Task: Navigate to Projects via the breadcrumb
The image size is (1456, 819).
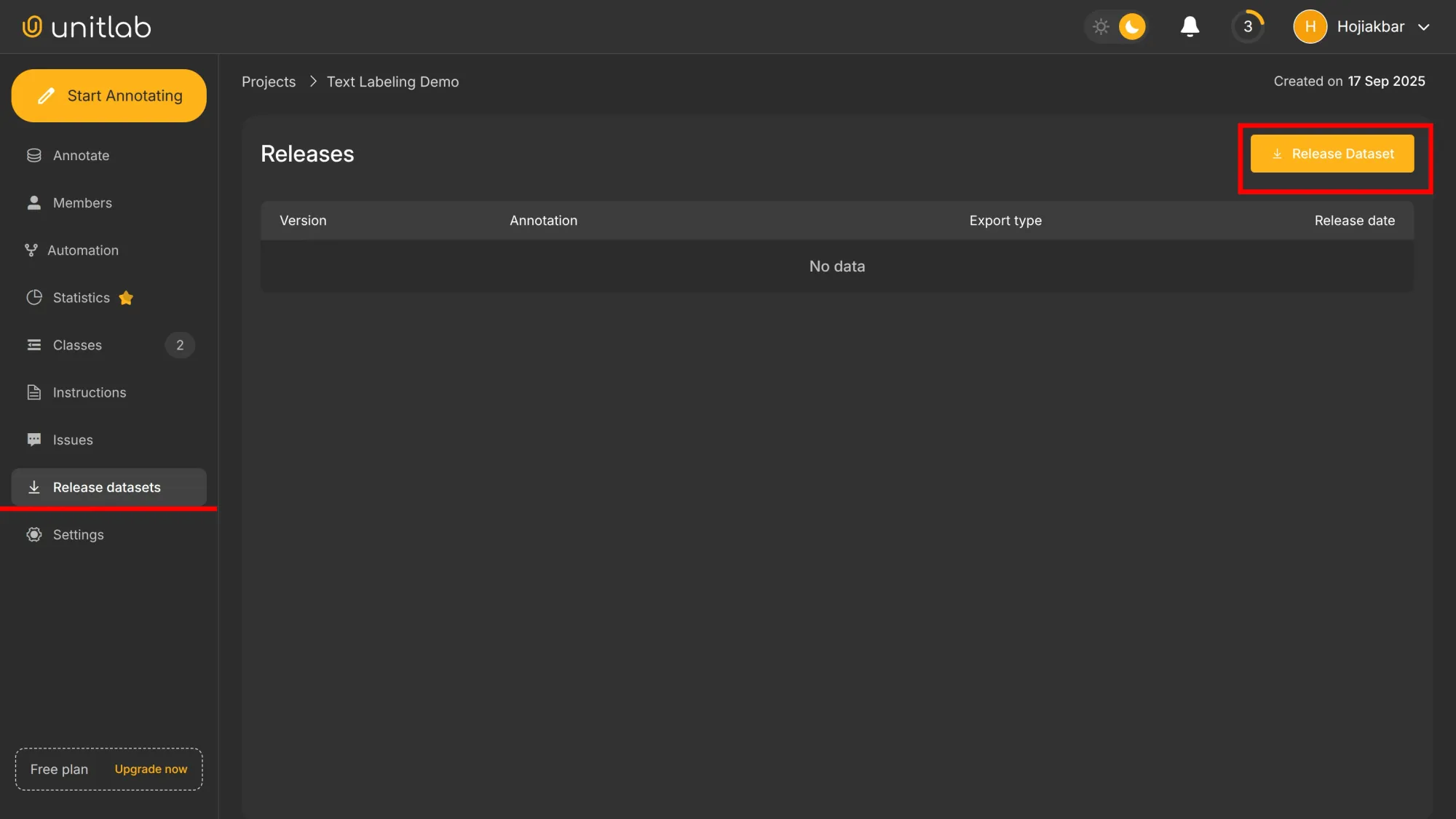Action: tap(269, 82)
